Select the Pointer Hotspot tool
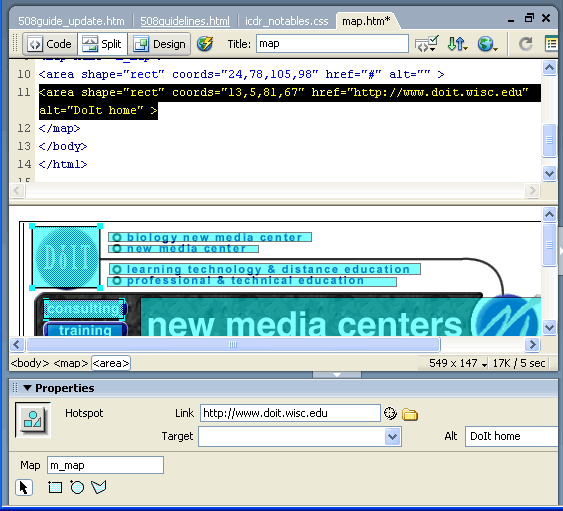Viewport: 563px width, 511px height. (24, 488)
